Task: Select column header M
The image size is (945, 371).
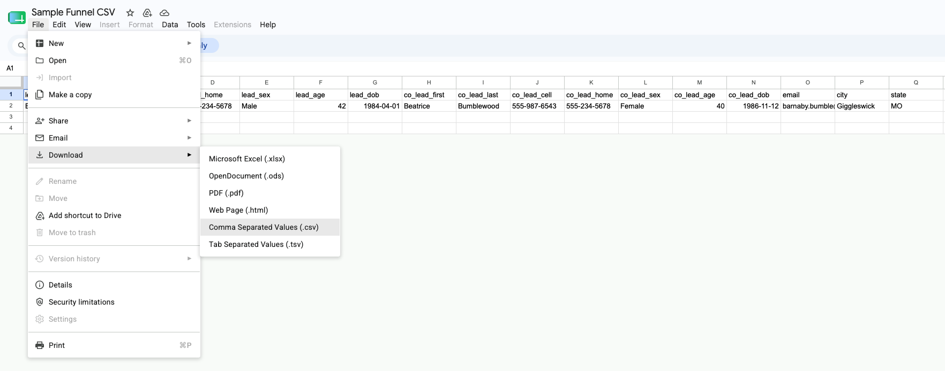Action: (x=700, y=83)
